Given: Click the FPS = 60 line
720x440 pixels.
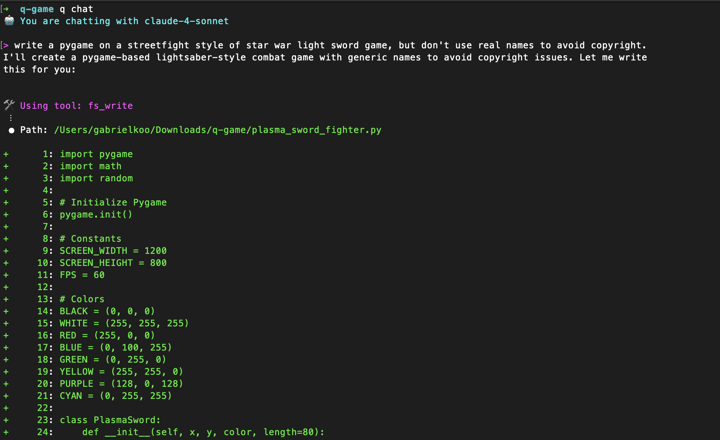Looking at the screenshot, I should click(x=84, y=275).
